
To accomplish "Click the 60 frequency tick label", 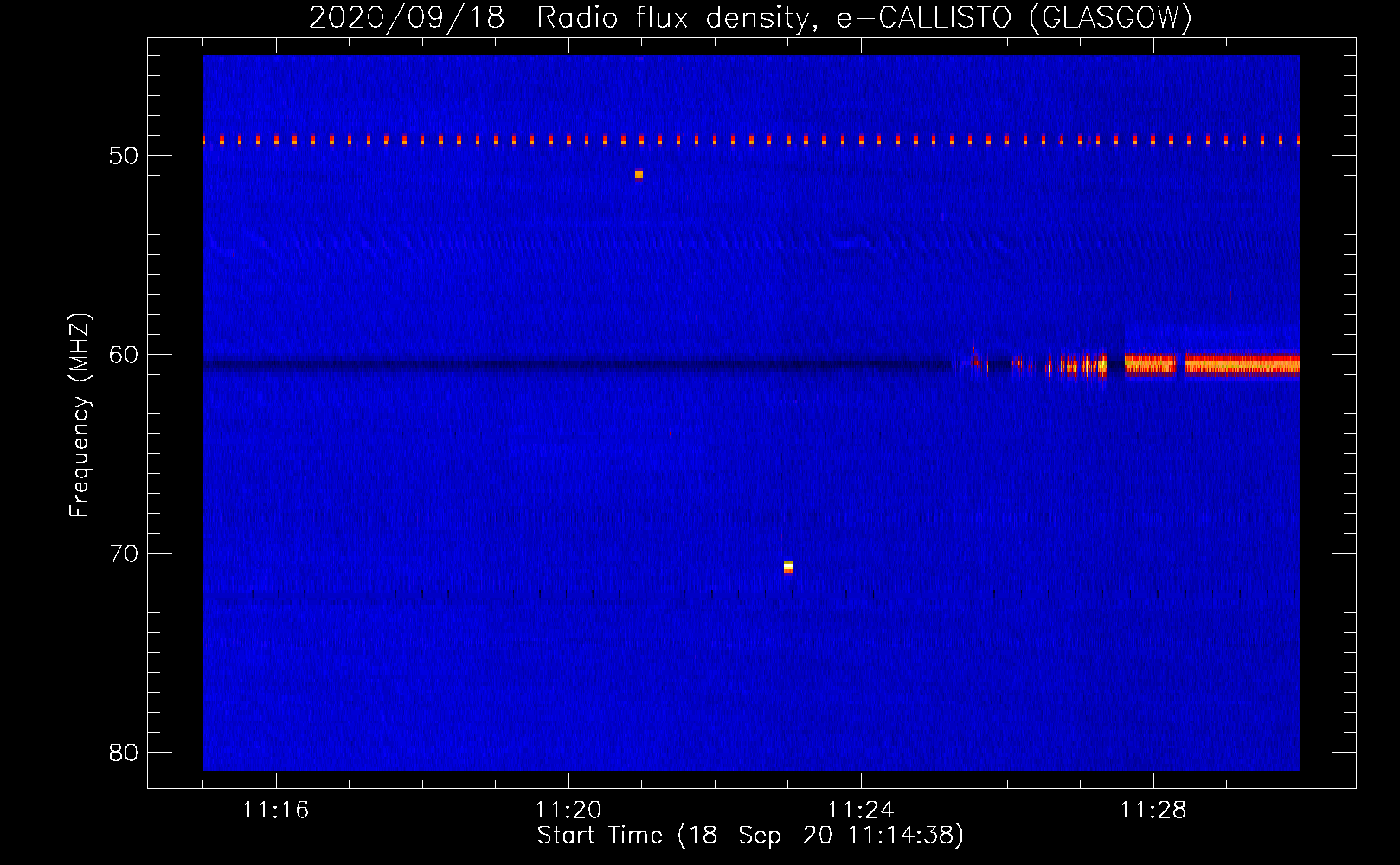I will [124, 355].
